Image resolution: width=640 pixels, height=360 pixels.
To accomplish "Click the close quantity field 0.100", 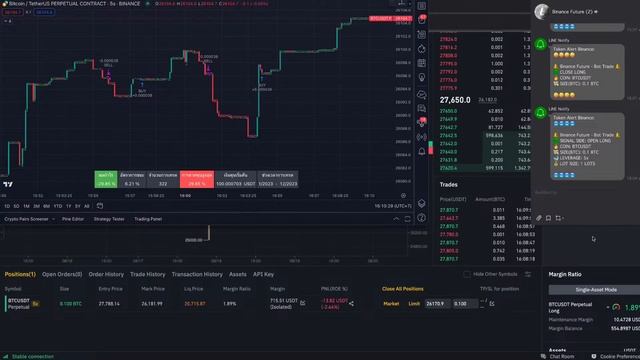I will (465, 304).
